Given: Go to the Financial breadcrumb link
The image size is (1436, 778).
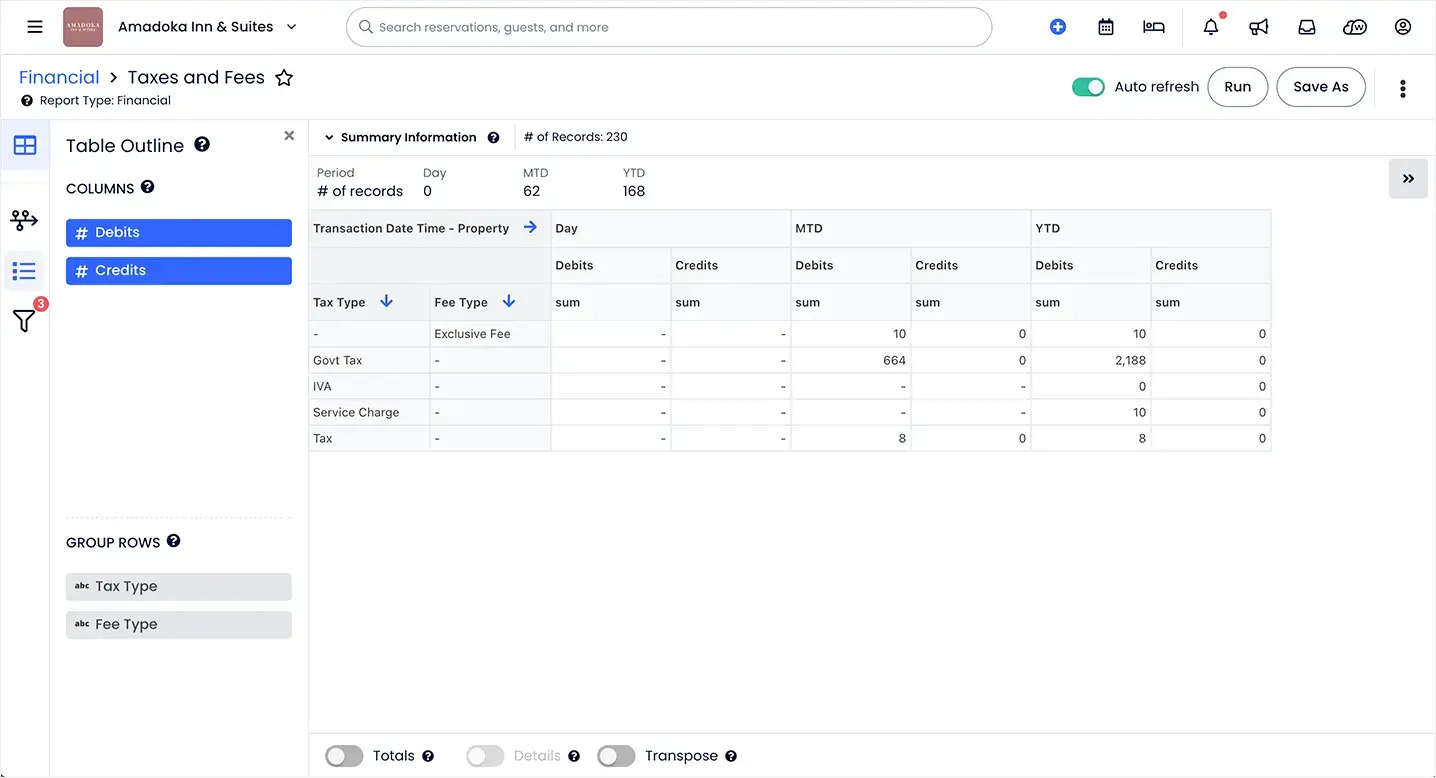Looking at the screenshot, I should point(59,77).
